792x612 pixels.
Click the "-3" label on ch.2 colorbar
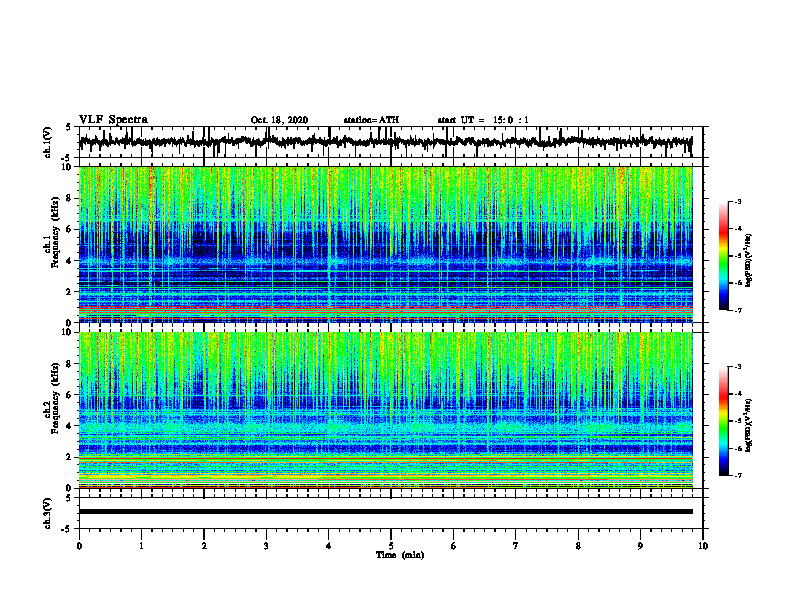738,367
